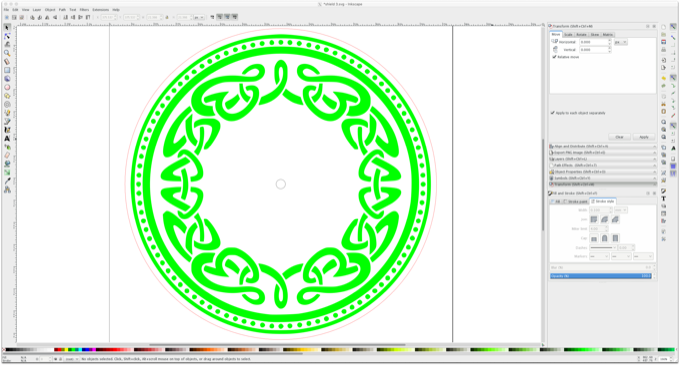This screenshot has width=680, height=365.
Task: Select the Text tool in toolbox
Action: pyautogui.click(x=7, y=138)
